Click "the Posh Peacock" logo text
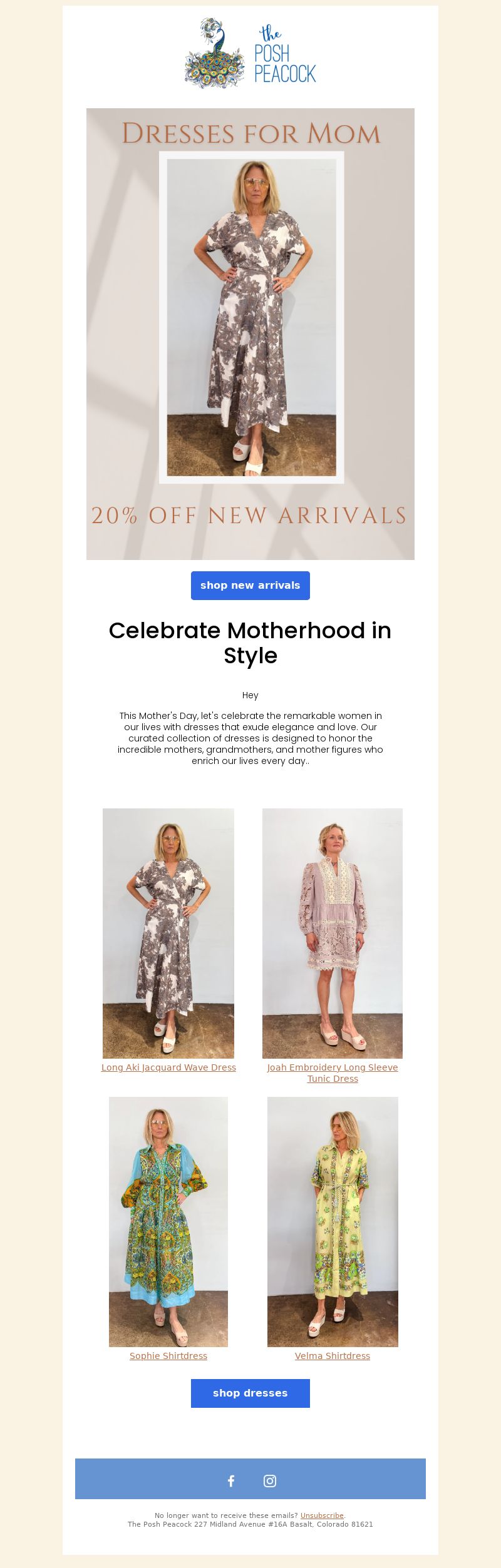Screen dimensions: 501x1568 pos(285,54)
